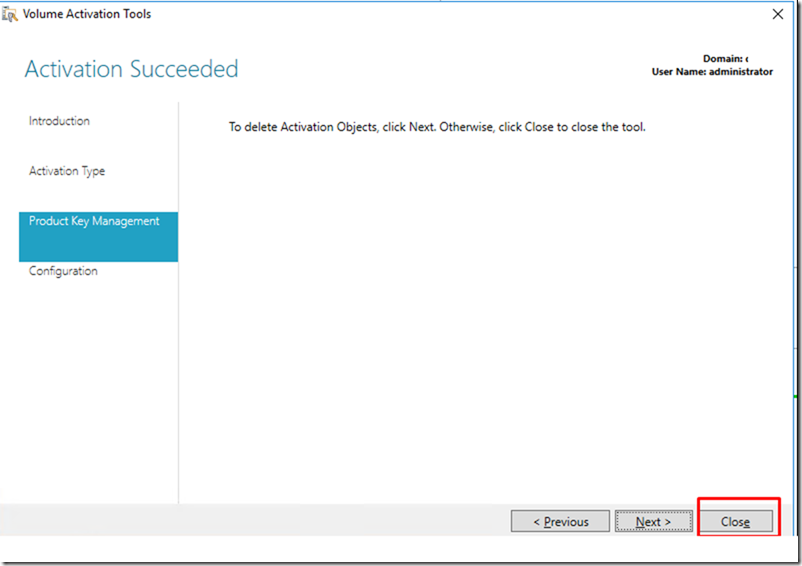802x566 pixels.
Task: Click the User Name: administrator text
Action: click(x=712, y=72)
